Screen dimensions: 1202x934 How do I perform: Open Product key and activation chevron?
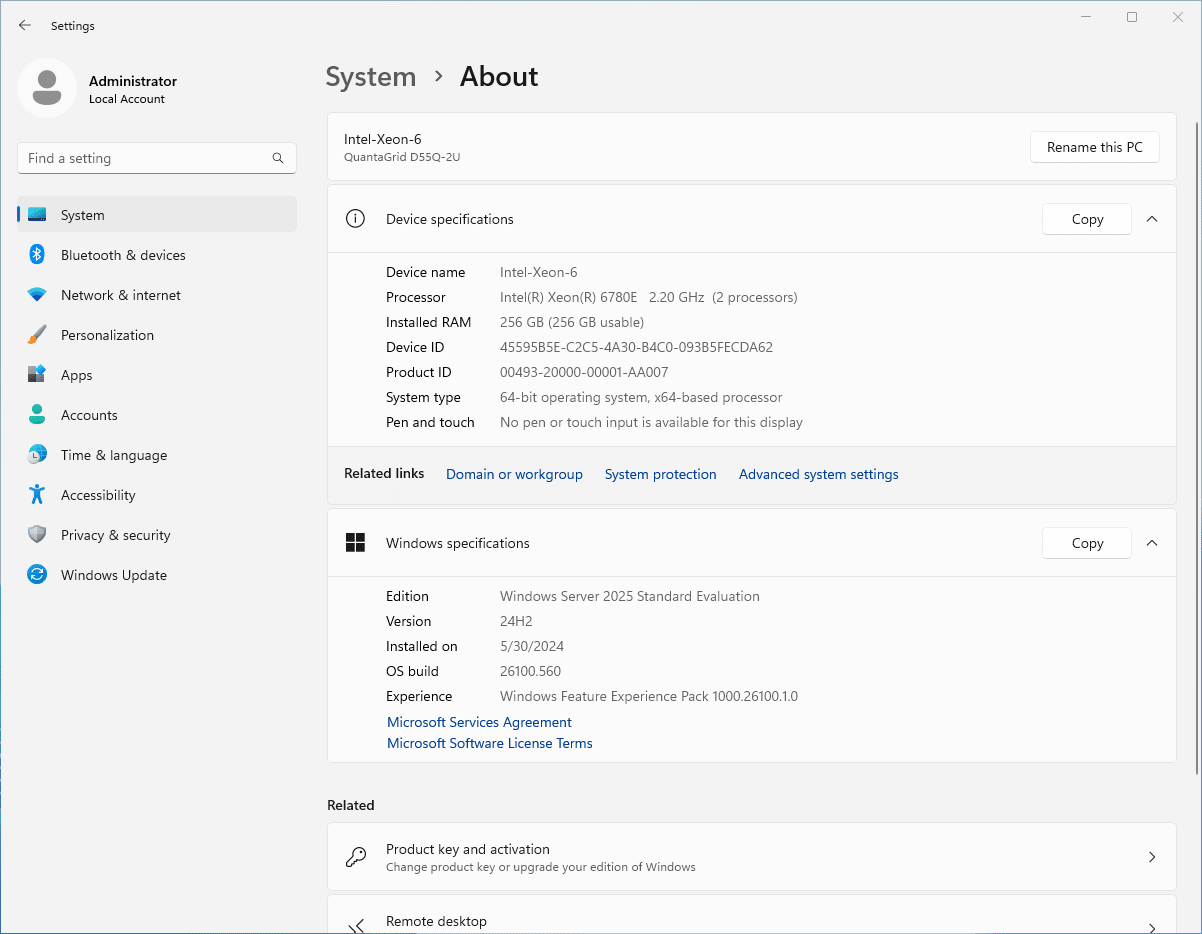[x=1152, y=857]
